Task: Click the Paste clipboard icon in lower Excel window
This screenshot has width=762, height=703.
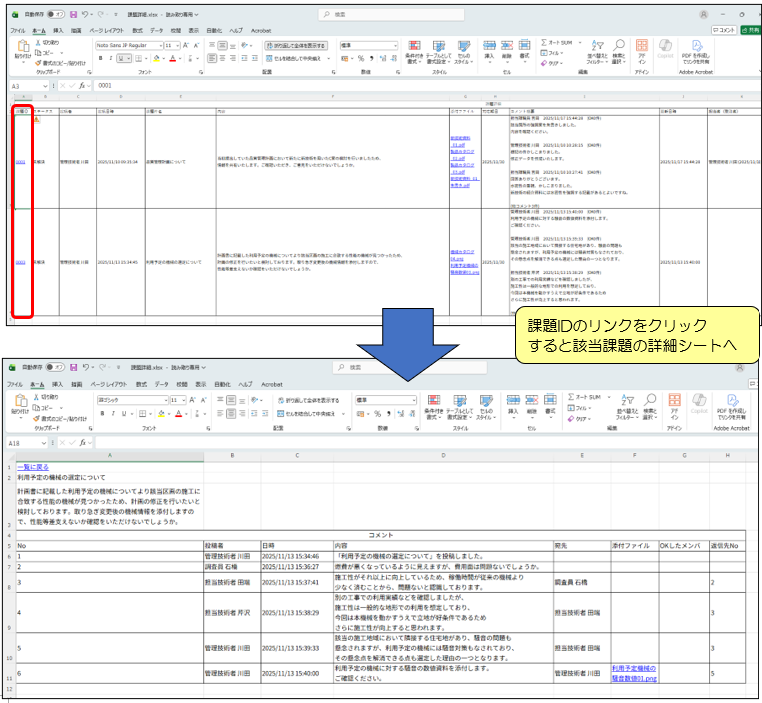Action: tap(20, 403)
